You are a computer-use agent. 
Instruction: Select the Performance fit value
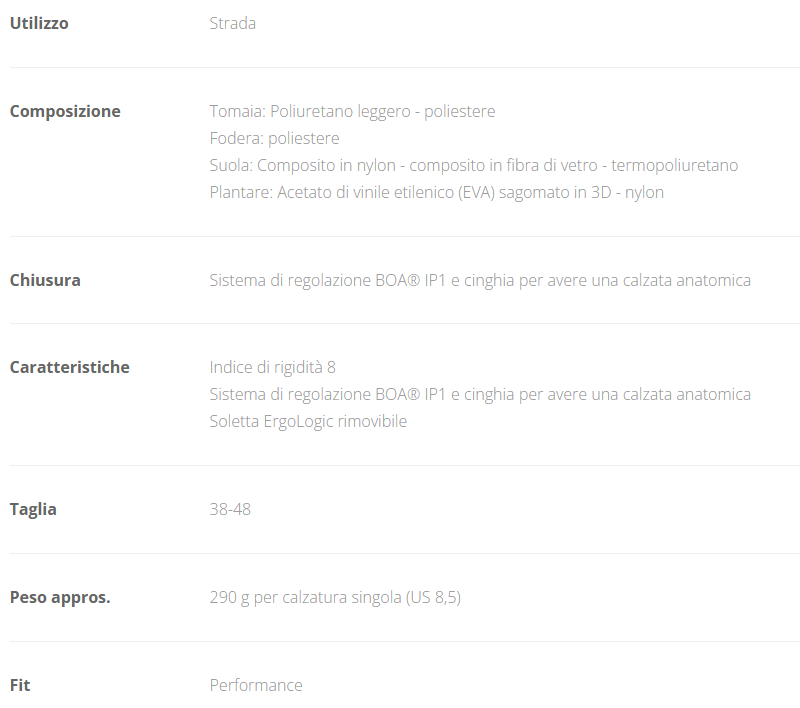(x=256, y=685)
